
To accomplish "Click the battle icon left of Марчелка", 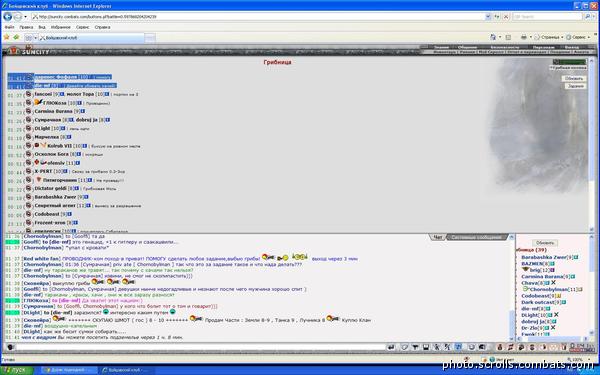I will pyautogui.click(x=28, y=137).
